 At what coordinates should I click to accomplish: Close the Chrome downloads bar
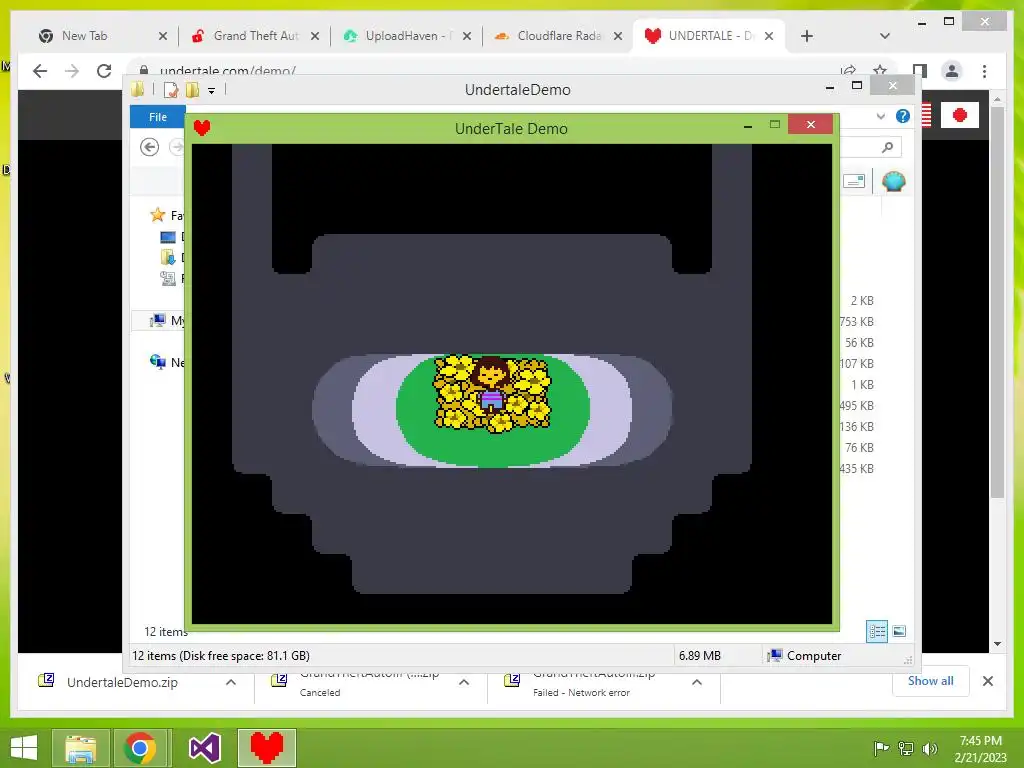pos(987,681)
